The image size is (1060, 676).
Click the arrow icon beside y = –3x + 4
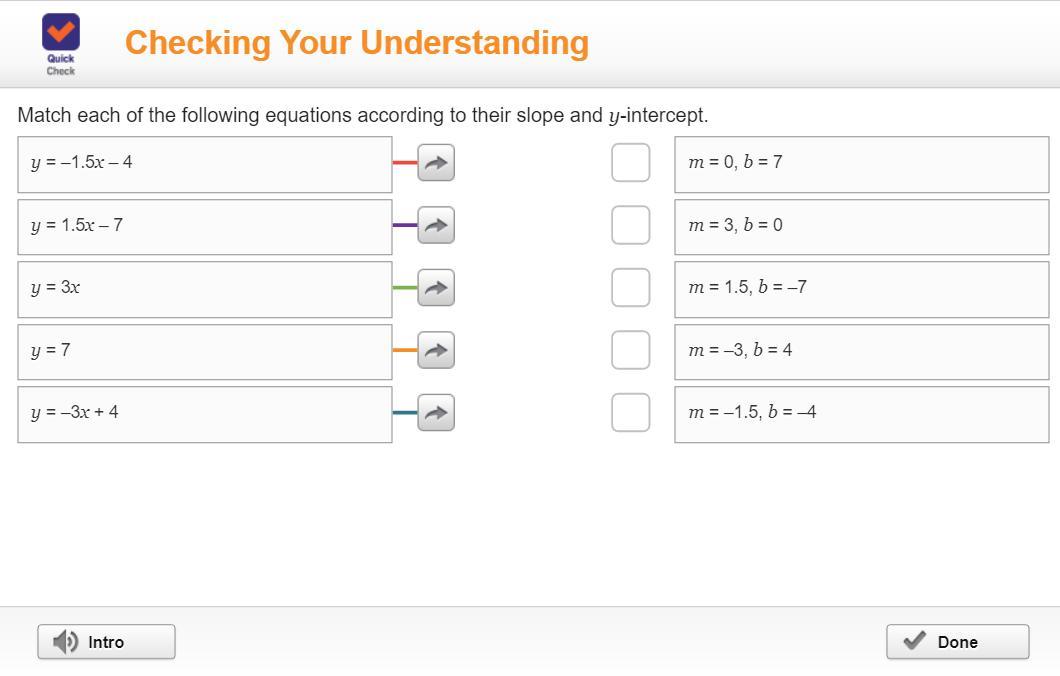click(436, 412)
